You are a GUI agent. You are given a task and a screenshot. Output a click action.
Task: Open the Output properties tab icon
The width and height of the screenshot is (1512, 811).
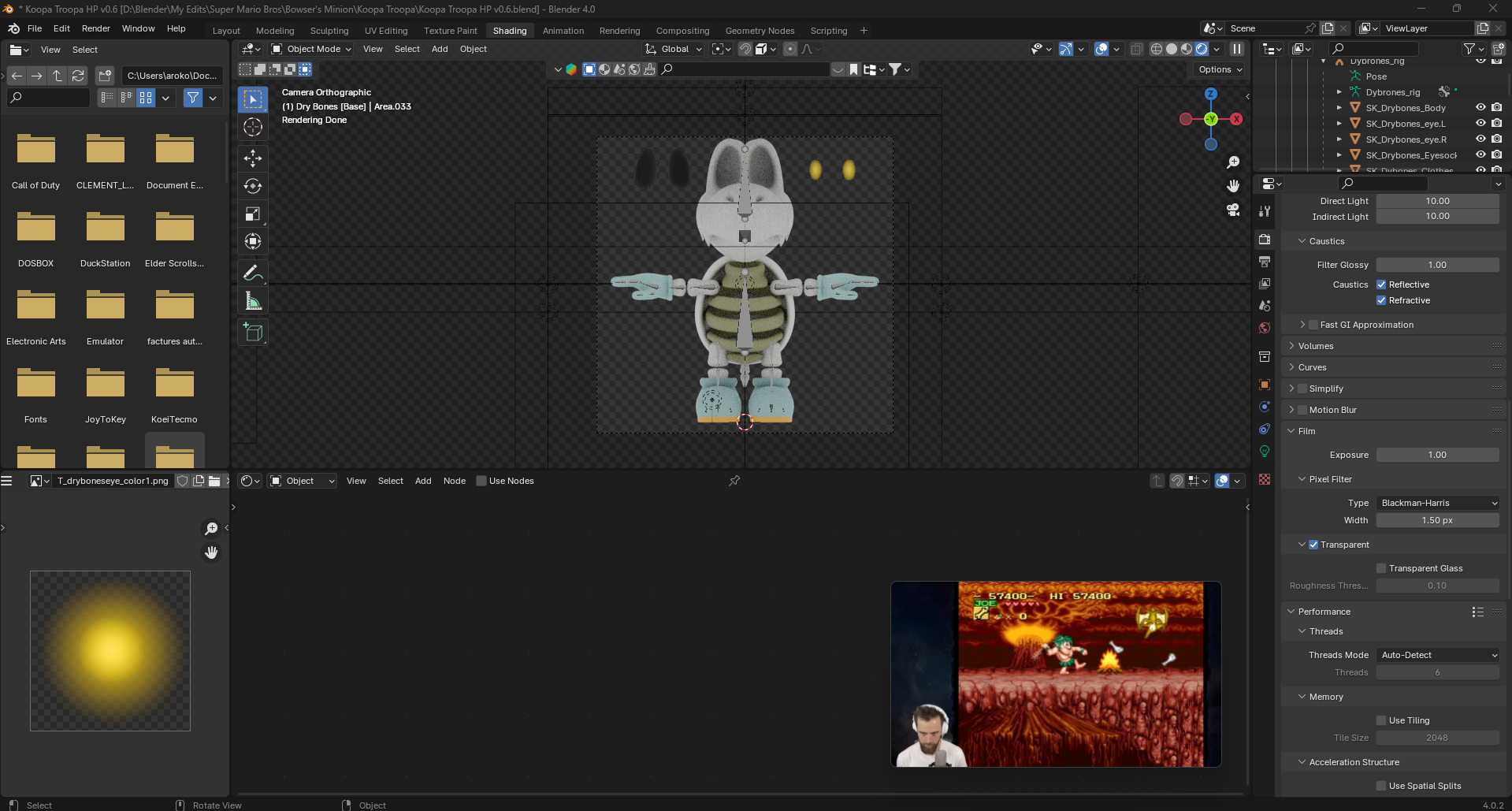[1265, 262]
